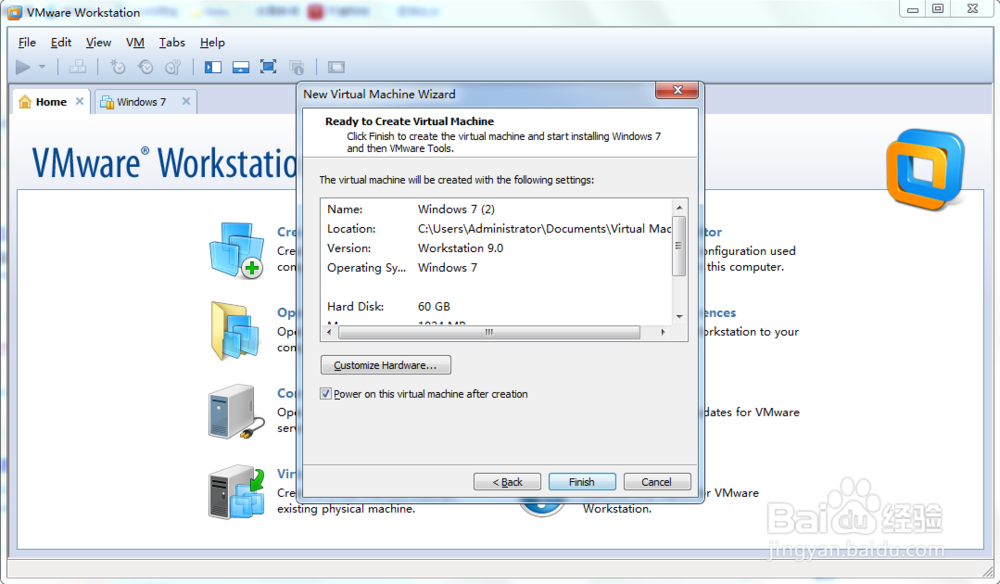
Task: Click the Finish button
Action: (x=581, y=481)
